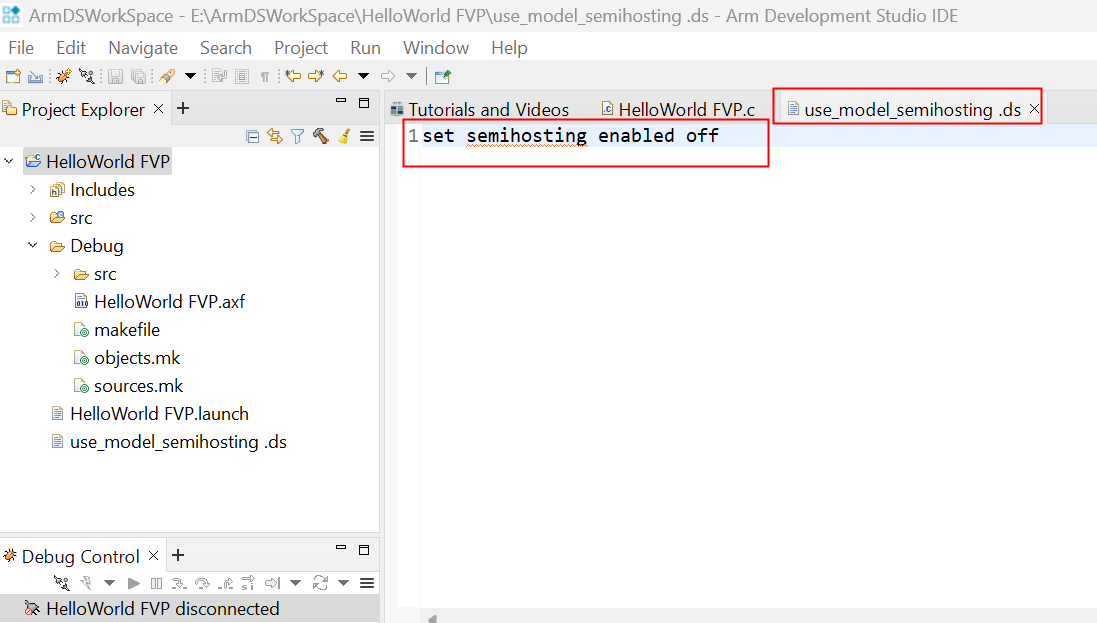Pin the editor with the pin icon

pyautogui.click(x=442, y=76)
